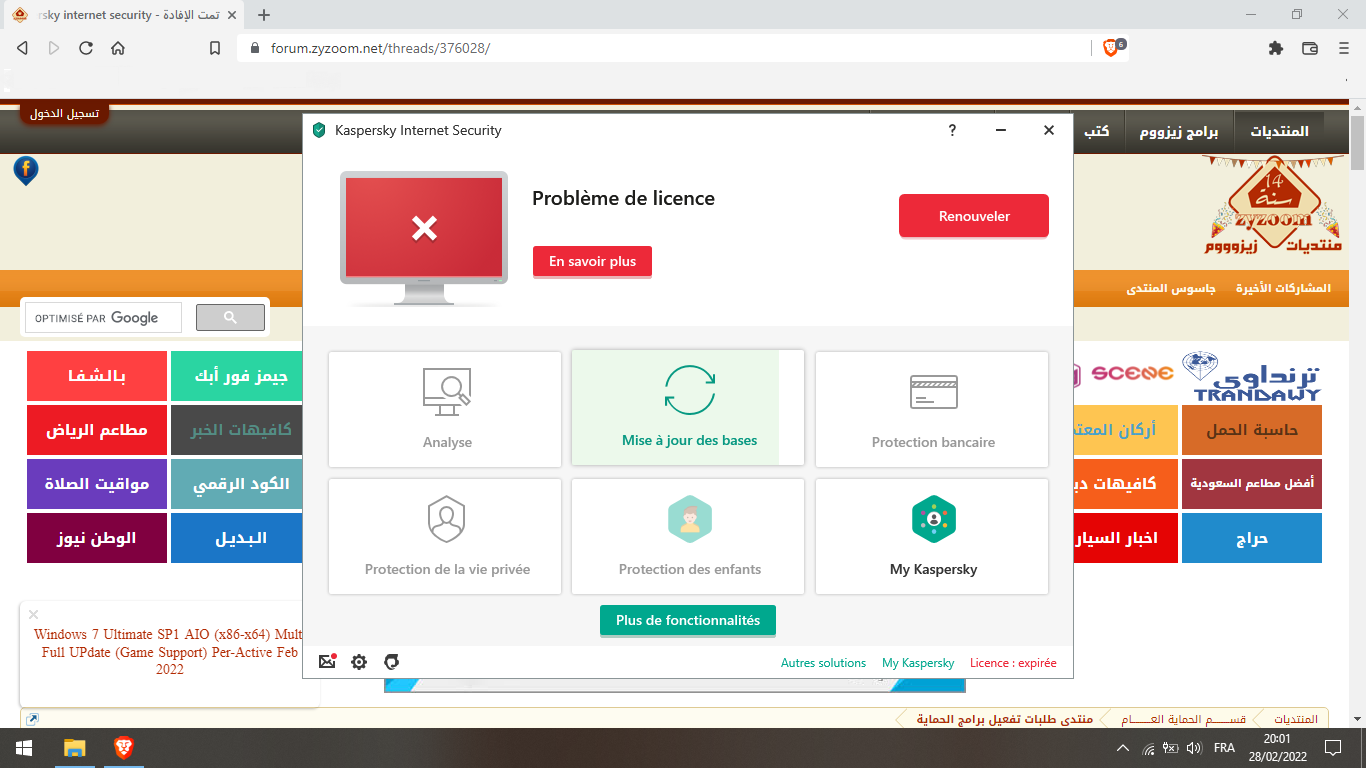Click the تسجيل الدخول login button
The image size is (1366, 768).
(x=64, y=113)
